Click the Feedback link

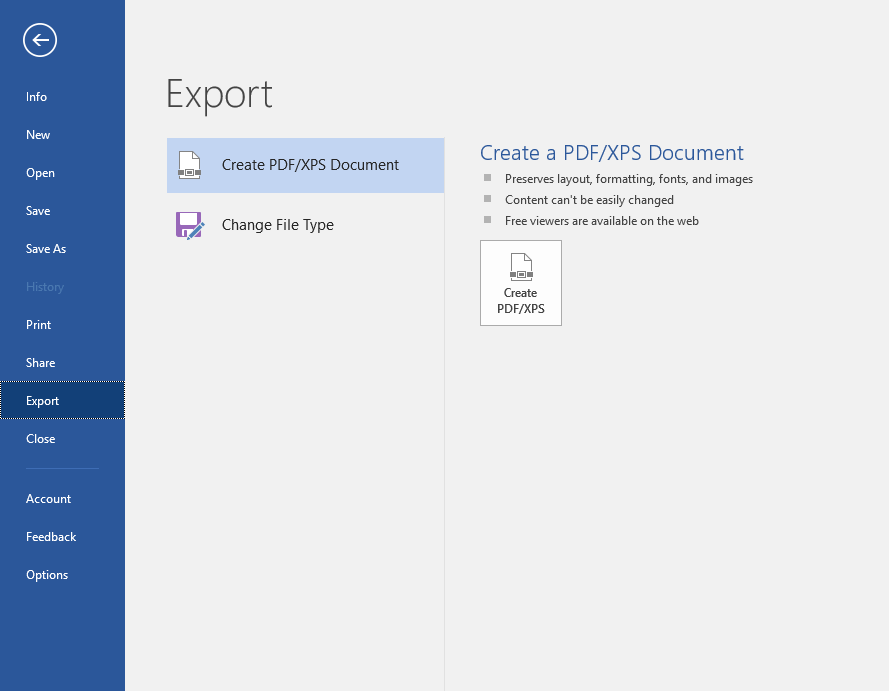[50, 536]
